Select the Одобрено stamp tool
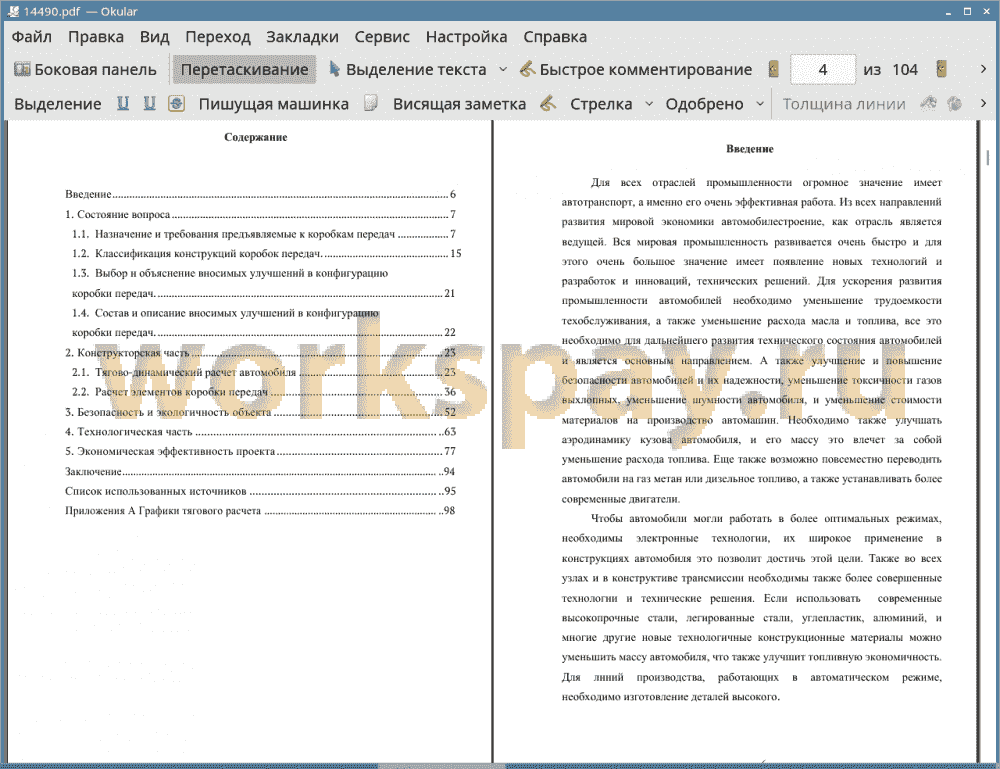Image resolution: width=1000 pixels, height=769 pixels. (x=704, y=104)
